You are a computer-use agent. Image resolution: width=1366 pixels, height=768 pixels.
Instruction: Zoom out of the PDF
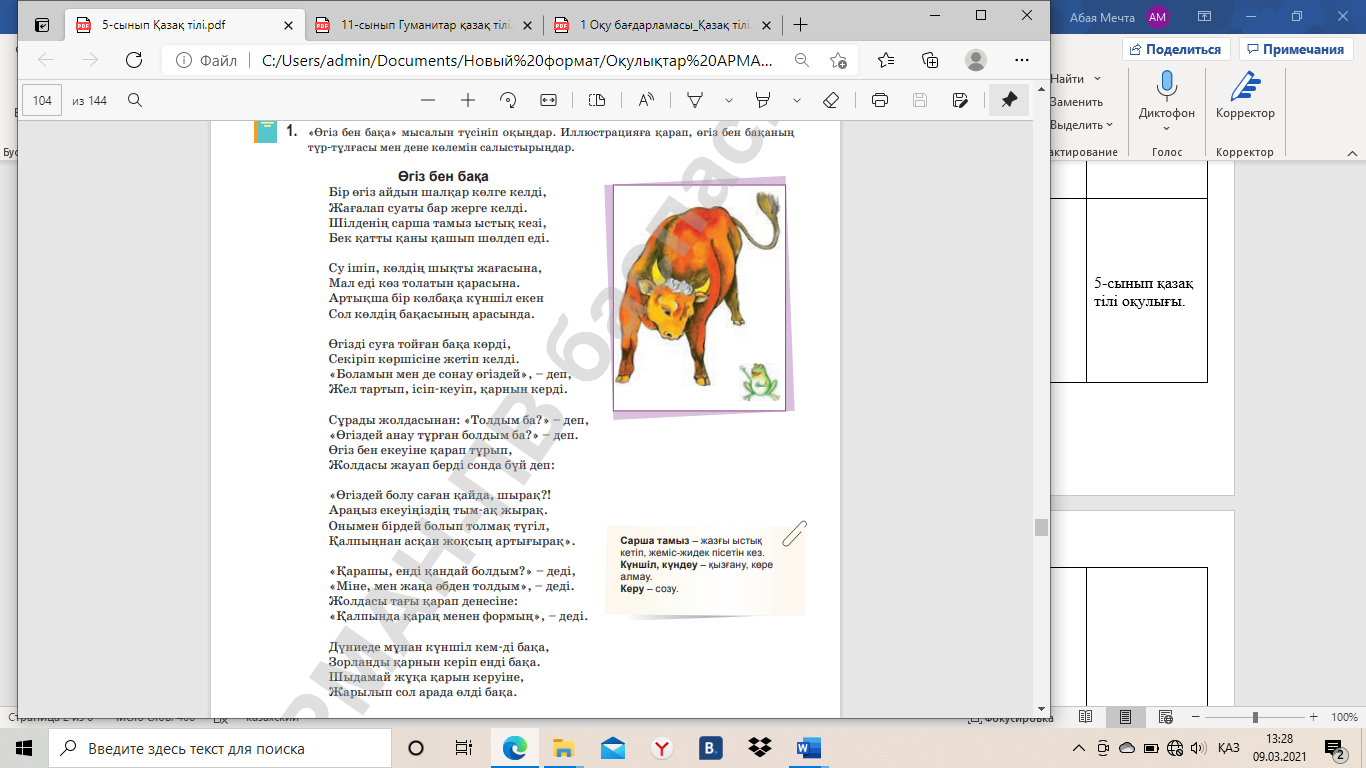[428, 100]
